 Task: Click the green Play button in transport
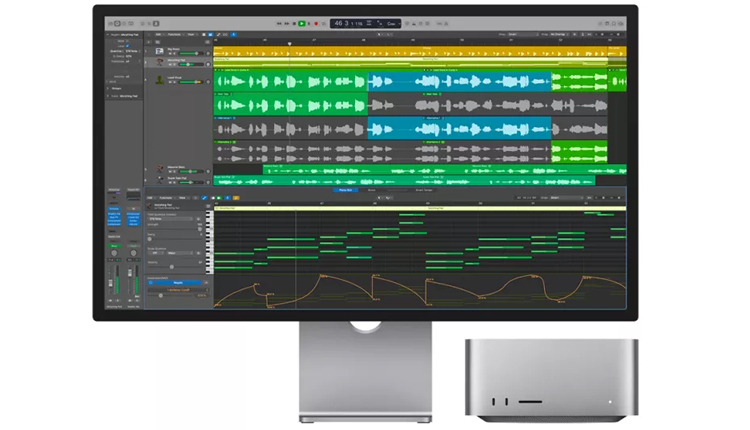tap(301, 23)
